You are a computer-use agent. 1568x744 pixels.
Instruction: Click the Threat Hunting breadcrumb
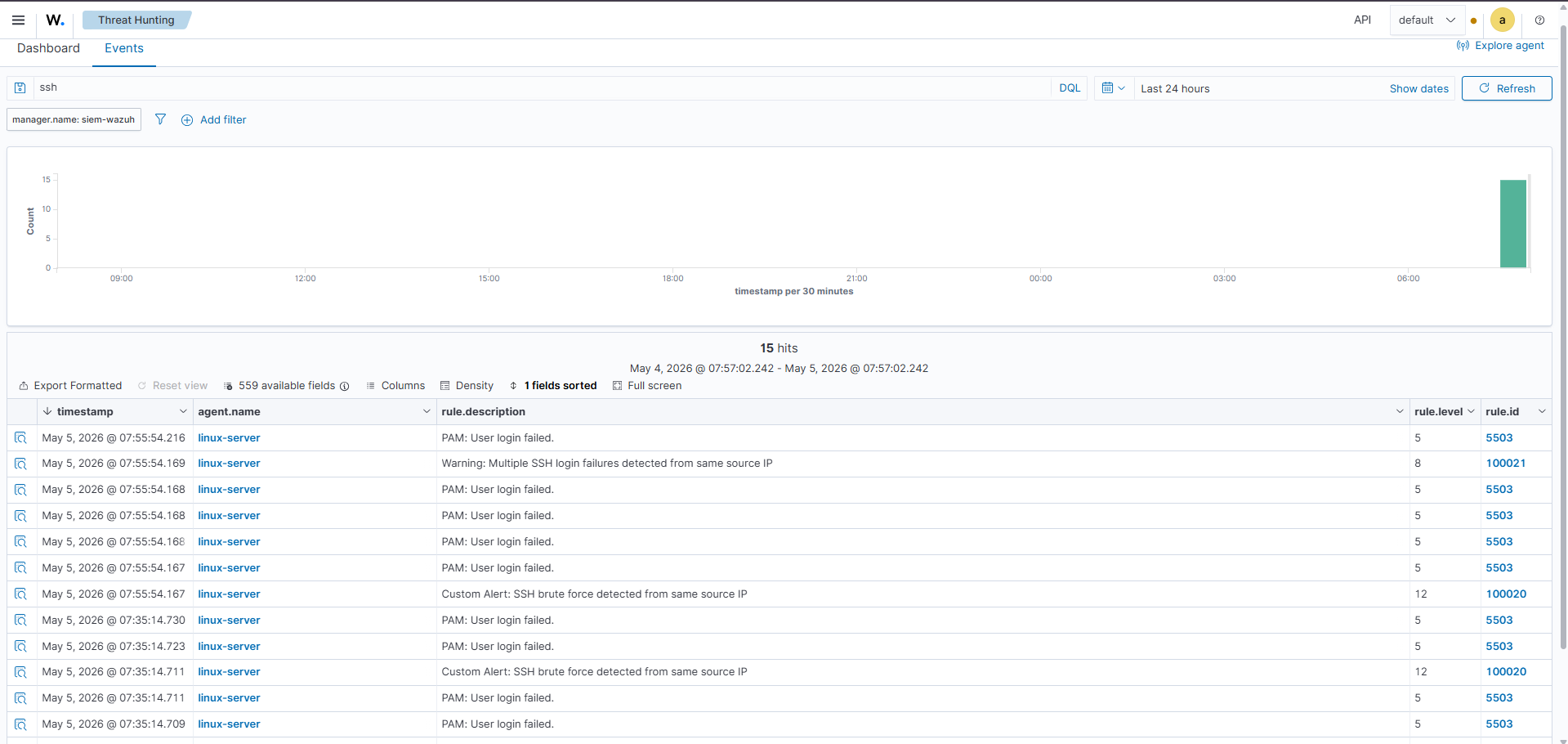point(136,20)
